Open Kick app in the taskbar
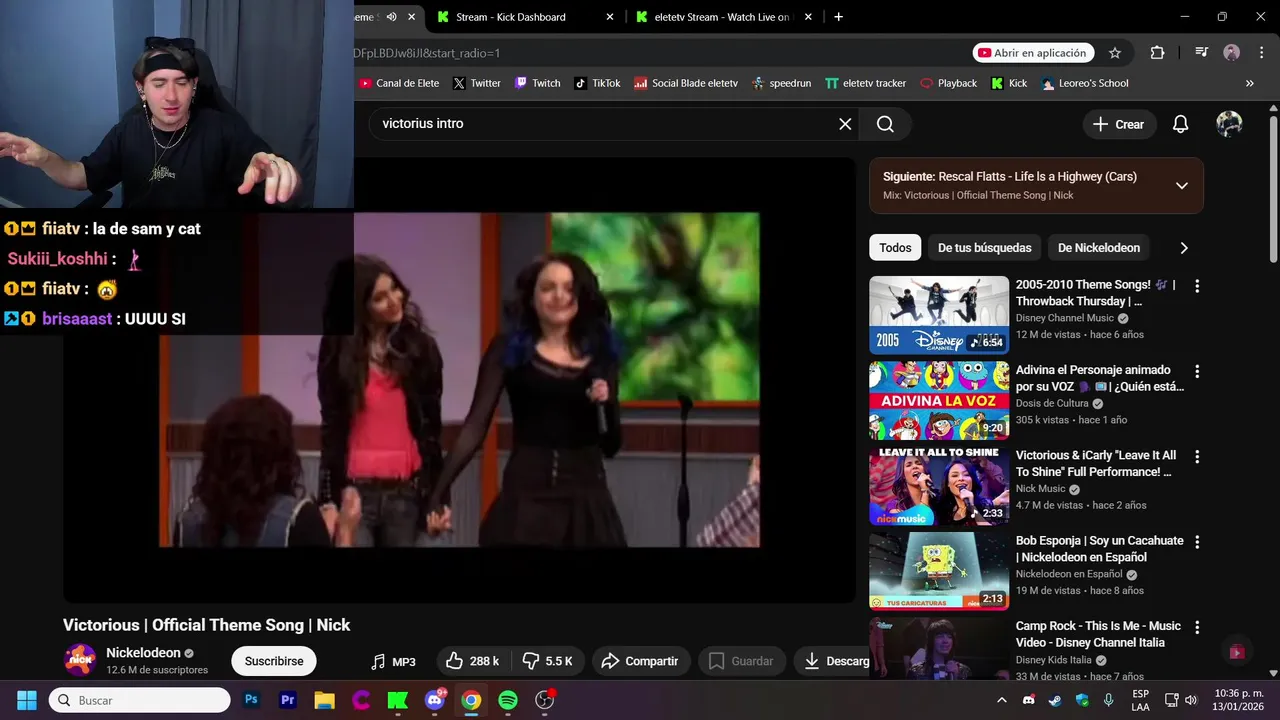1280x720 pixels. click(398, 700)
